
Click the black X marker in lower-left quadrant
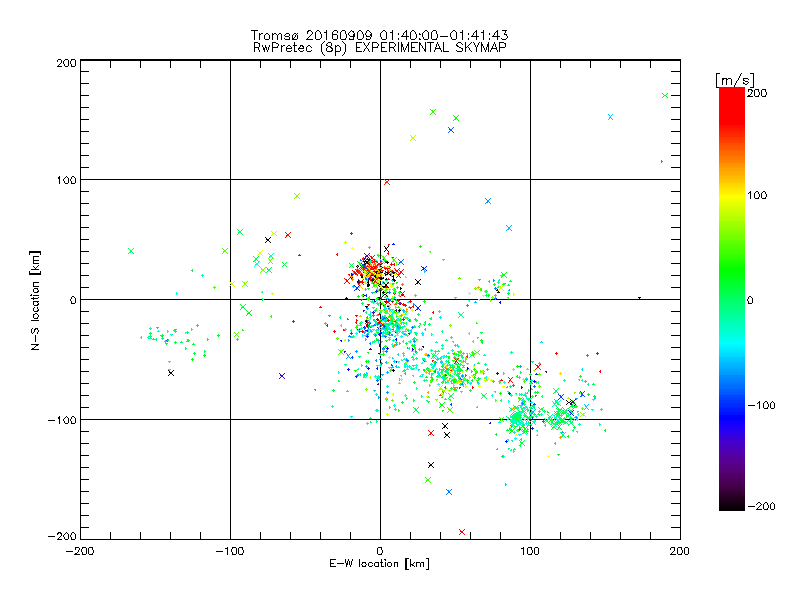(x=171, y=373)
